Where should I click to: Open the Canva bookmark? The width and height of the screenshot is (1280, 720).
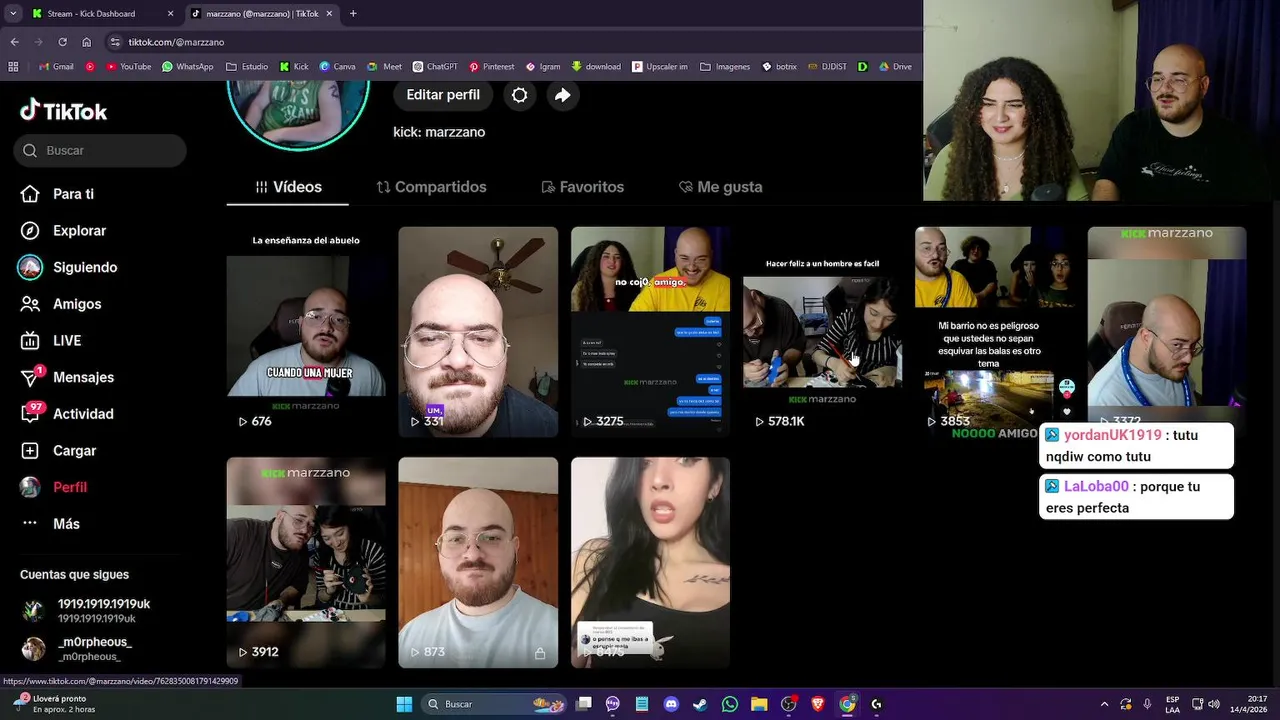pyautogui.click(x=337, y=67)
